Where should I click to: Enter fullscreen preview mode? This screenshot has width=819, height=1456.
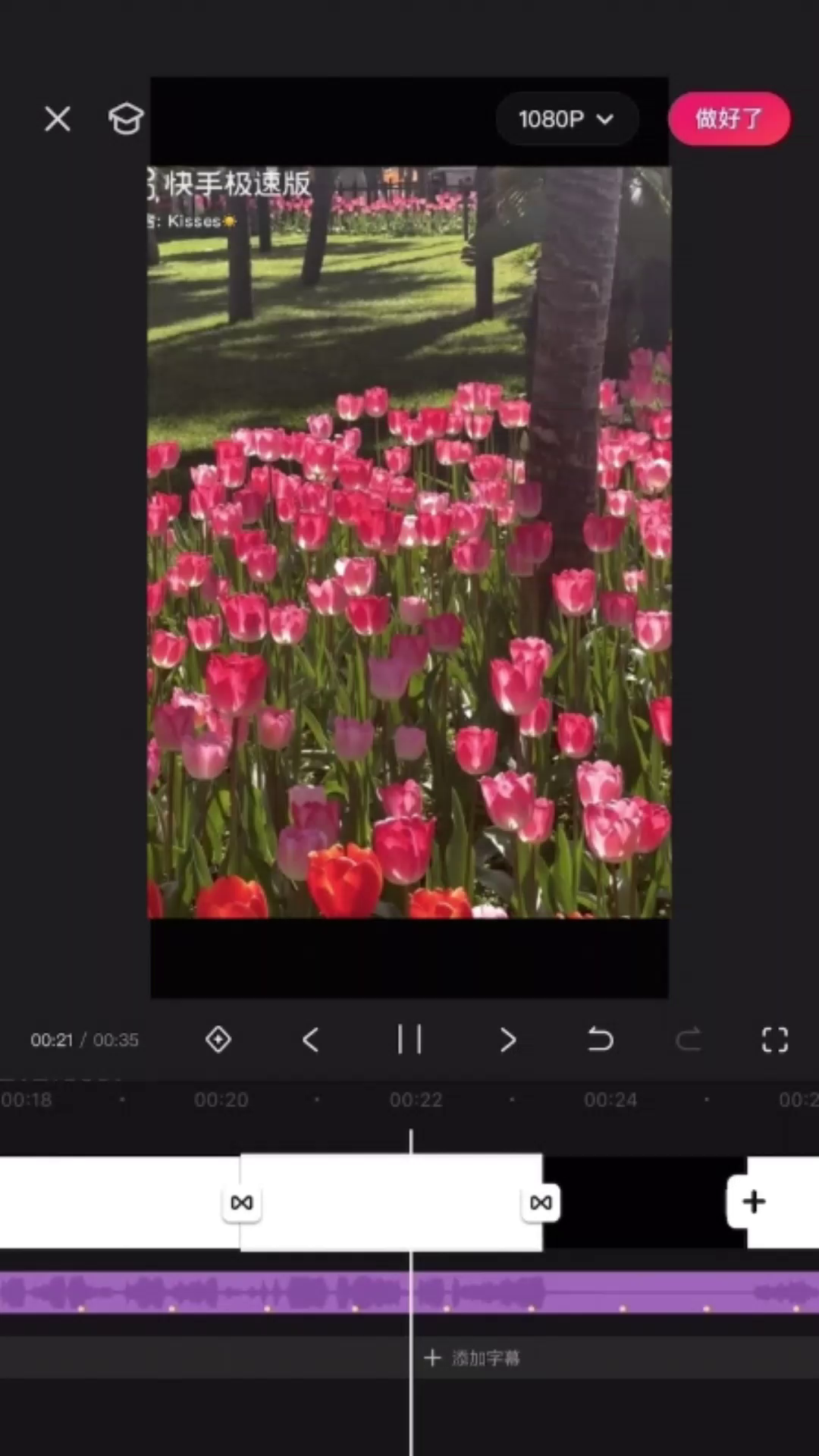pos(774,1039)
